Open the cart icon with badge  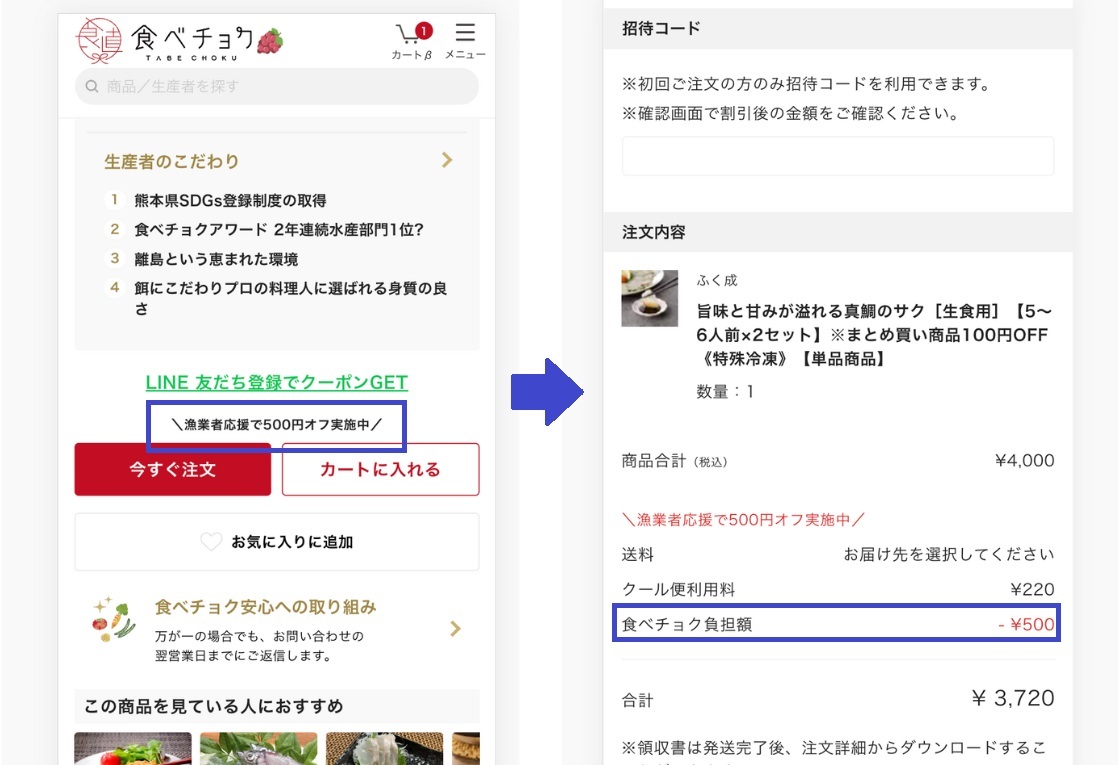click(x=413, y=40)
